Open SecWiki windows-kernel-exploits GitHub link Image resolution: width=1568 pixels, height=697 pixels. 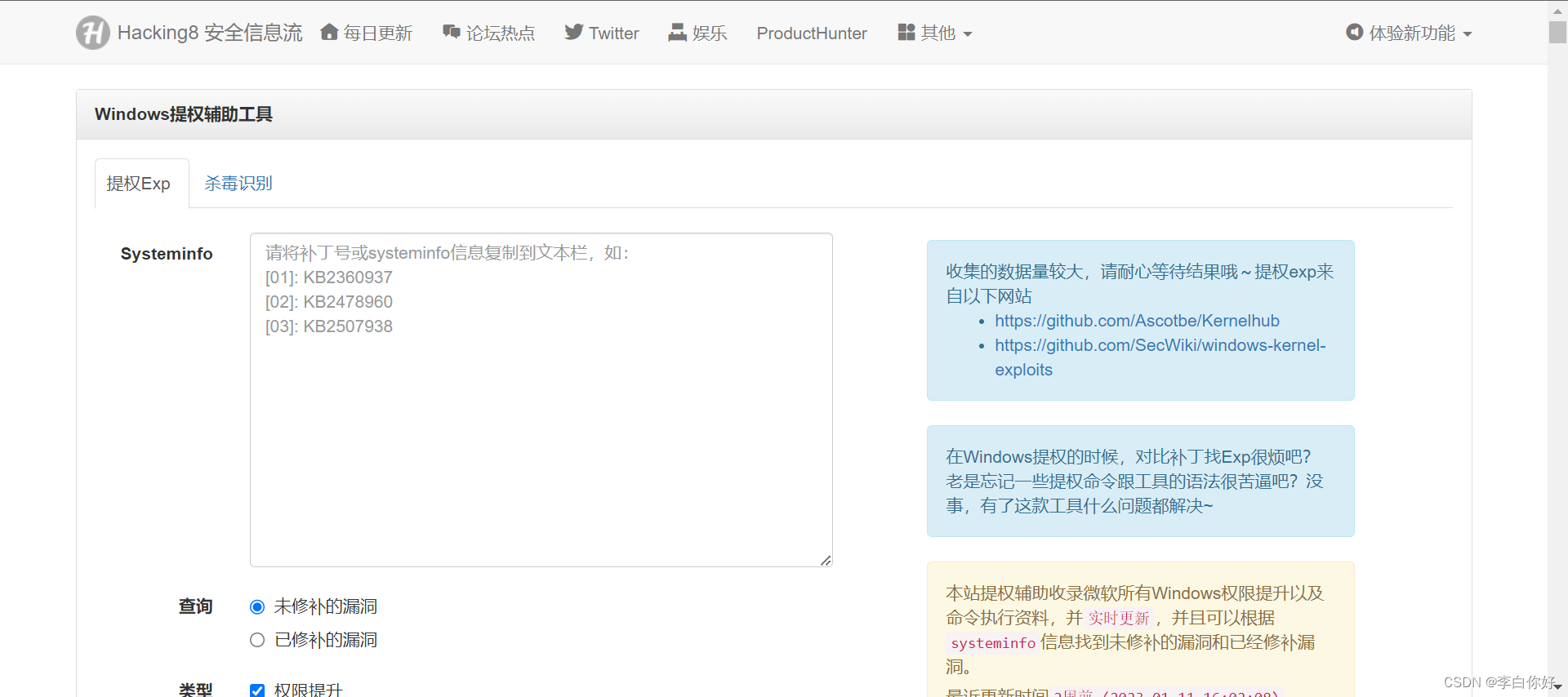[1160, 357]
